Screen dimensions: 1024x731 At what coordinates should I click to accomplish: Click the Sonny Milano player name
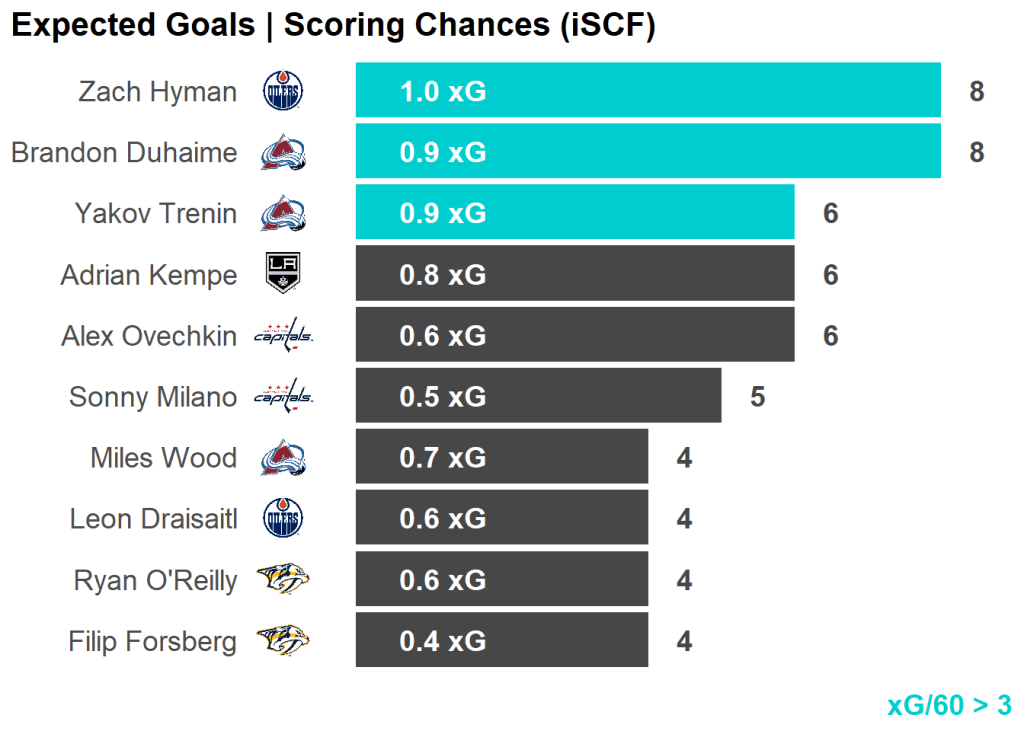click(x=153, y=397)
